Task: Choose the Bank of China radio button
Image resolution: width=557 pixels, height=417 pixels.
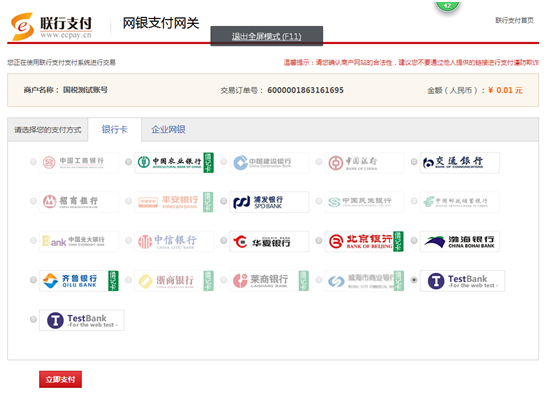Action: [x=319, y=162]
